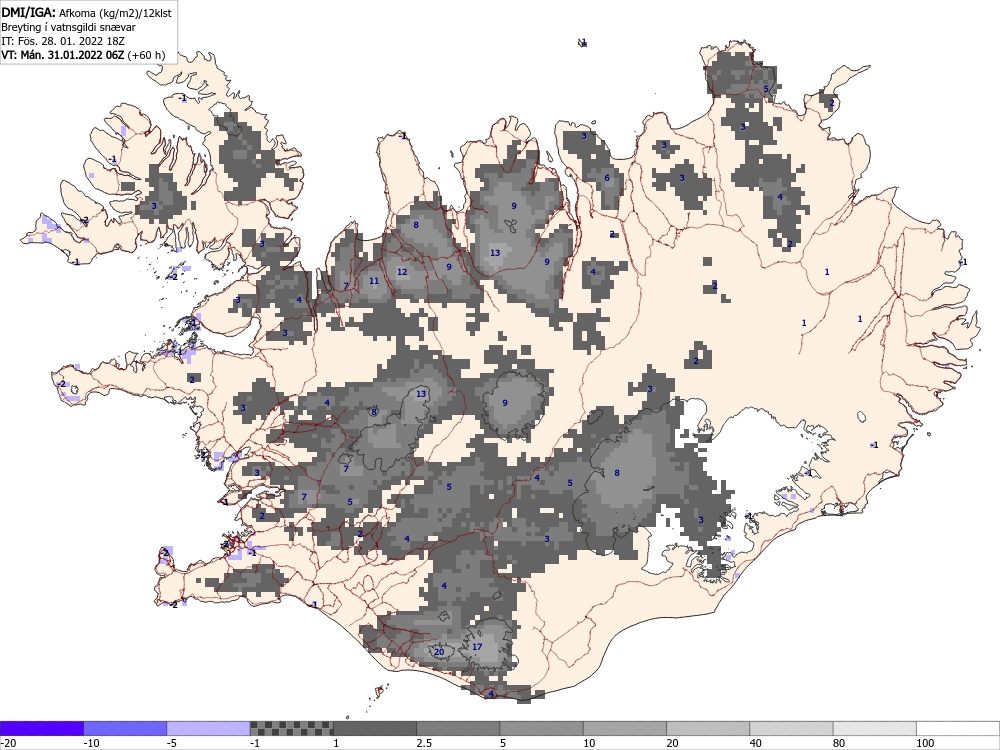Click the map value "17" on the southern glacier
Viewport: 1000px width, 750px height.
tap(477, 647)
